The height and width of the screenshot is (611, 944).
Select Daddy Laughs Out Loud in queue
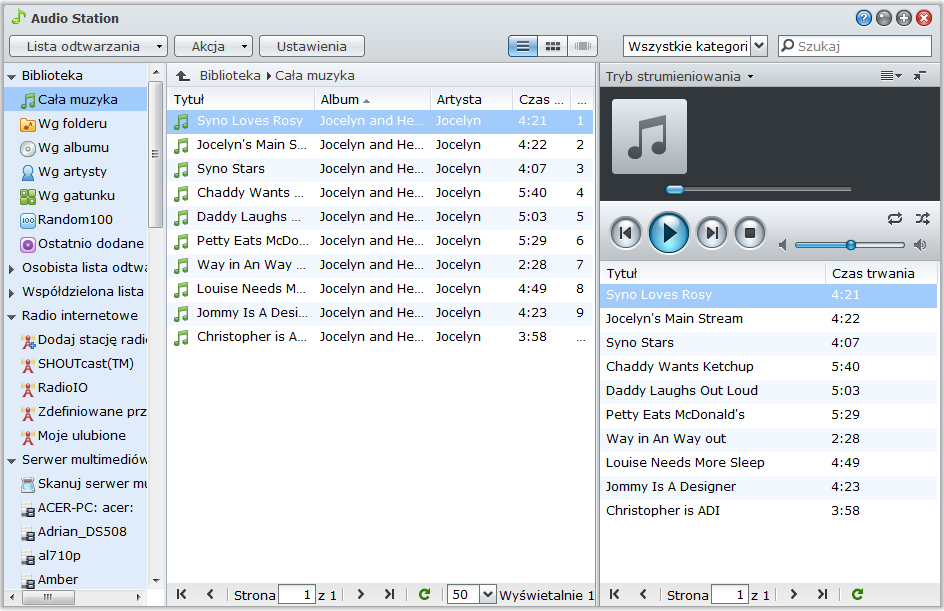click(769, 391)
